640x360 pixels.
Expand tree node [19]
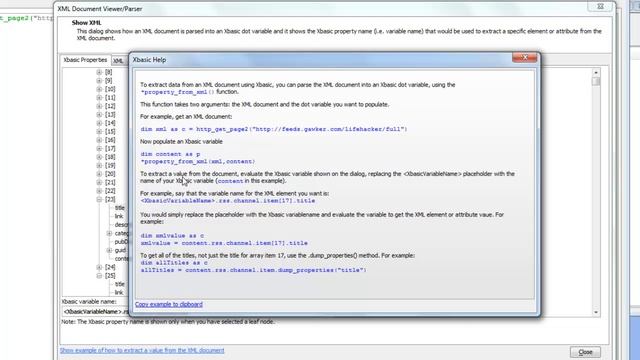click(99, 165)
